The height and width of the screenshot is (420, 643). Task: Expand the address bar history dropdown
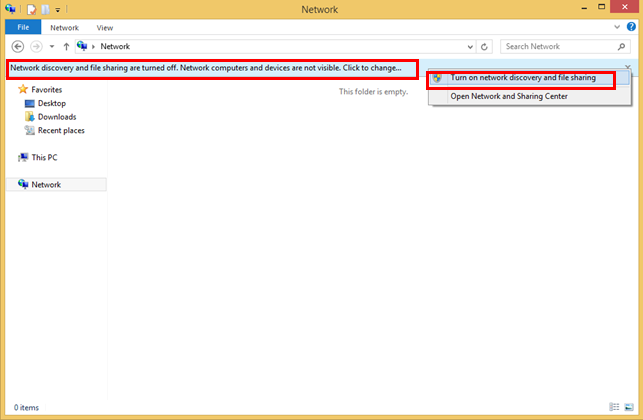pyautogui.click(x=470, y=47)
